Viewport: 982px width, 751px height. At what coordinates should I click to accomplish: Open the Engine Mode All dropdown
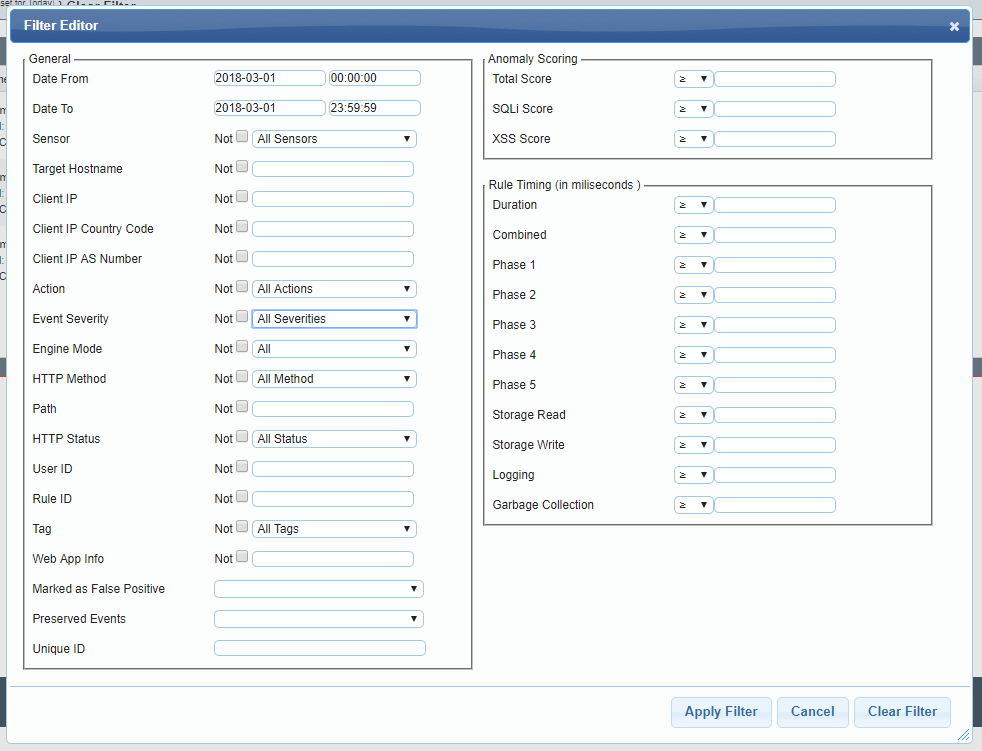click(334, 349)
